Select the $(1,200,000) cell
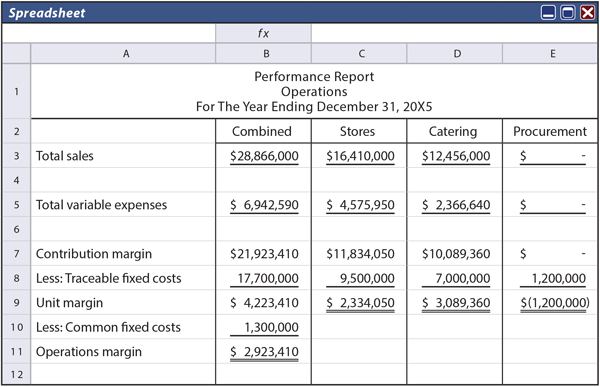 click(550, 303)
